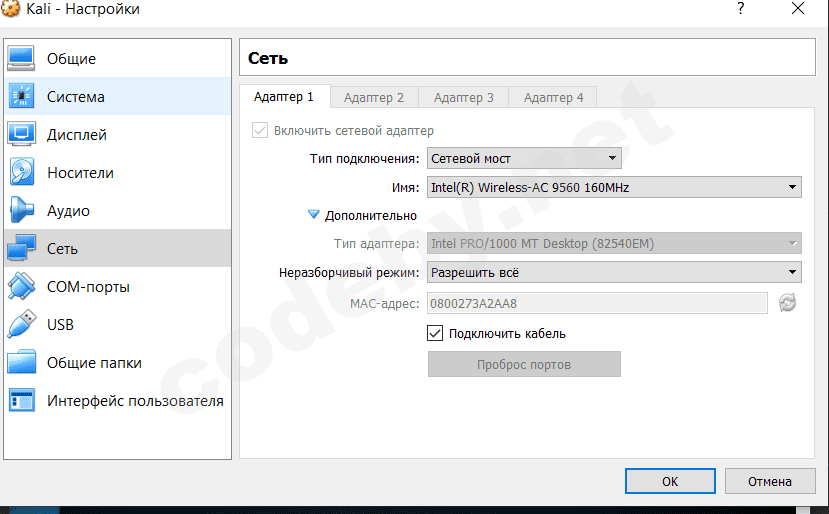Cancel with the Отмена button
The image size is (829, 514).
pyautogui.click(x=770, y=481)
